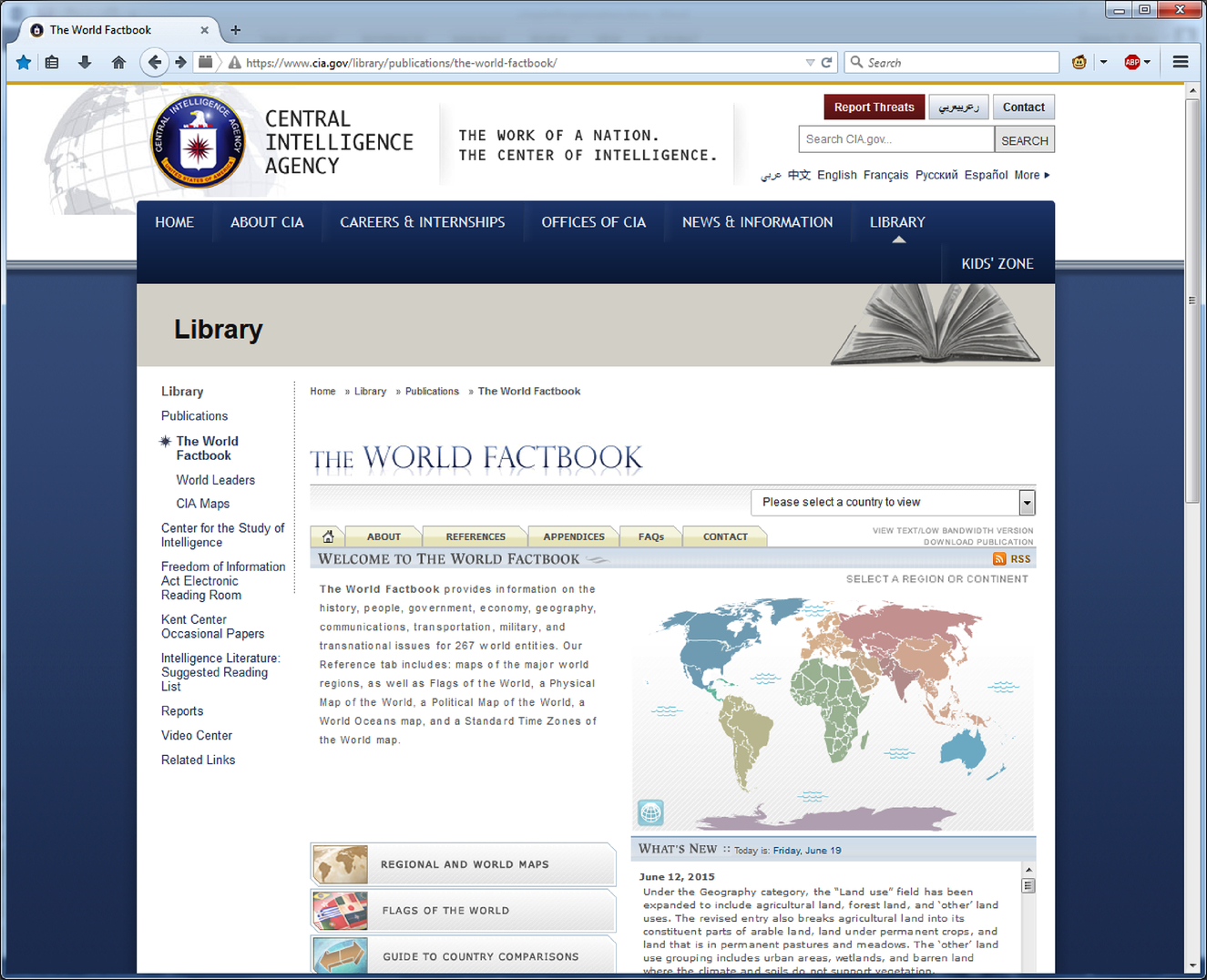Click the Regional and World Maps thumbnail
1207x980 pixels.
340,864
